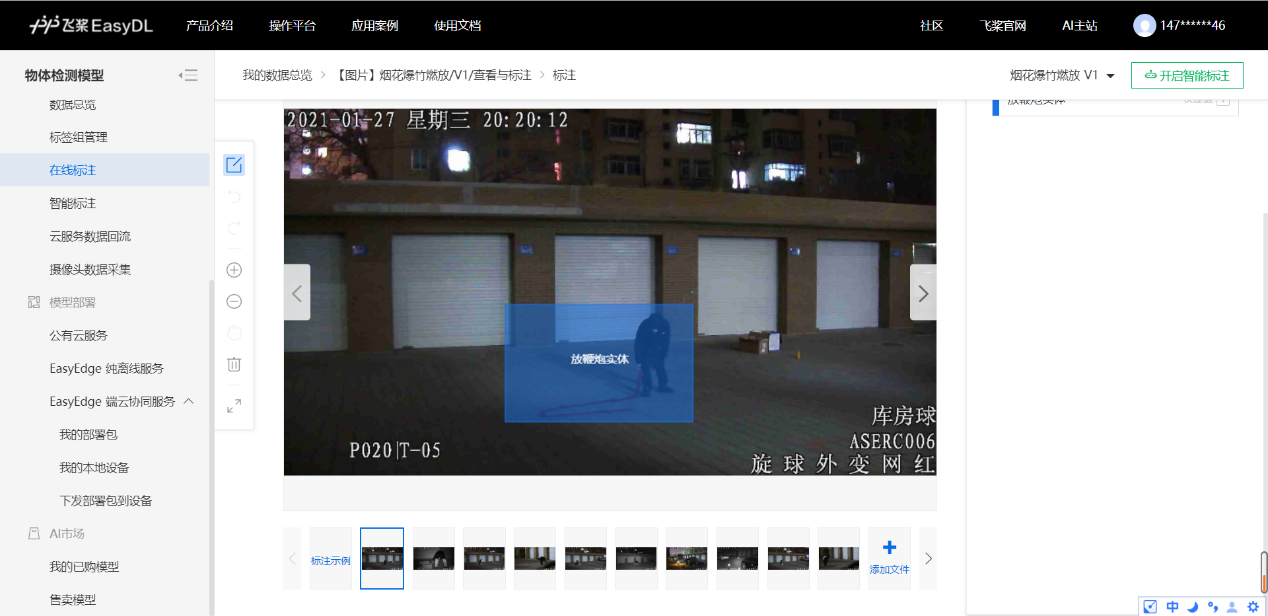Viewport: 1268px width, 616px height.
Task: Click the zoom out minus icon
Action: pyautogui.click(x=234, y=302)
